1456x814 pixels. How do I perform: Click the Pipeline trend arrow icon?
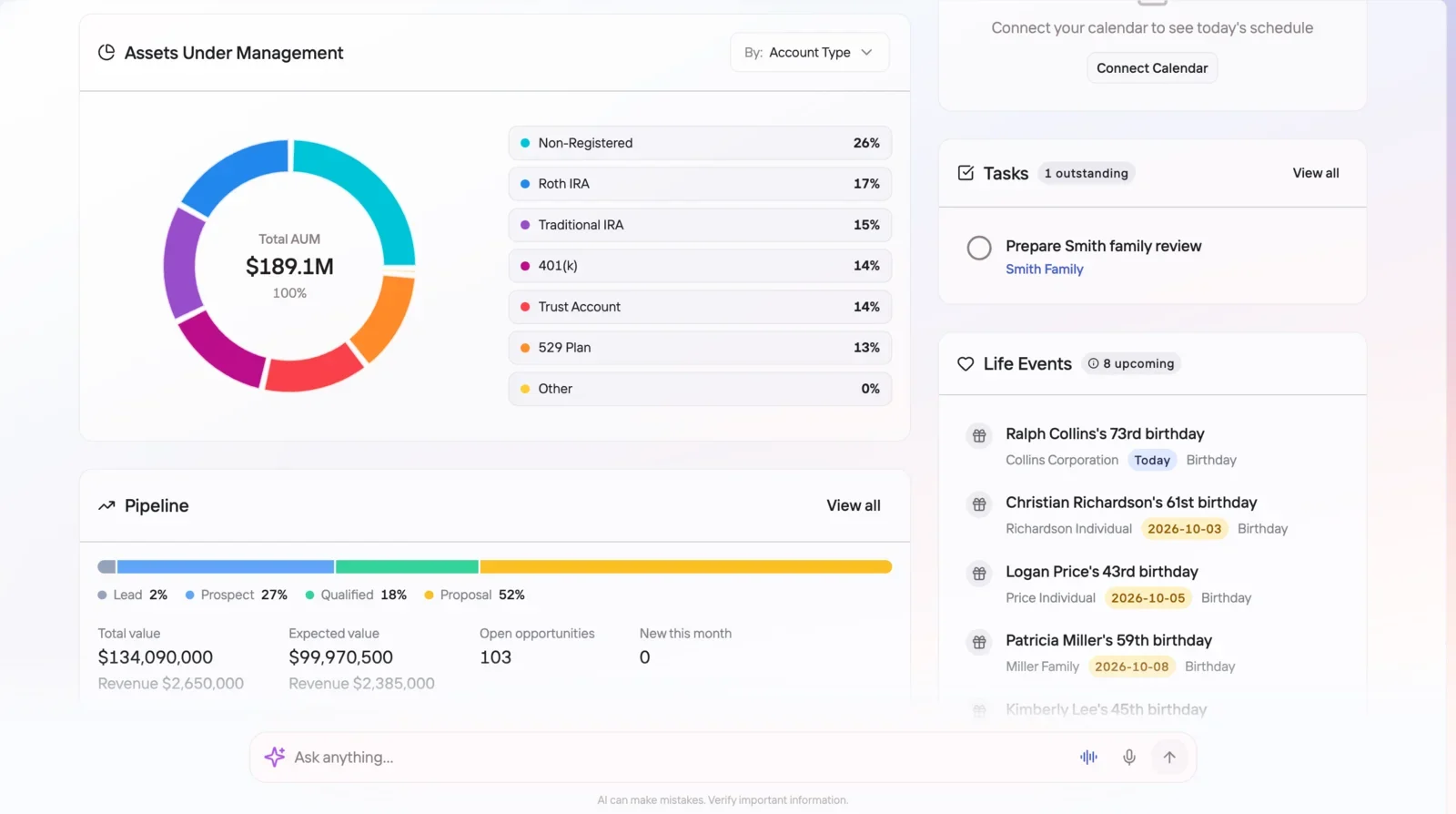coord(106,505)
